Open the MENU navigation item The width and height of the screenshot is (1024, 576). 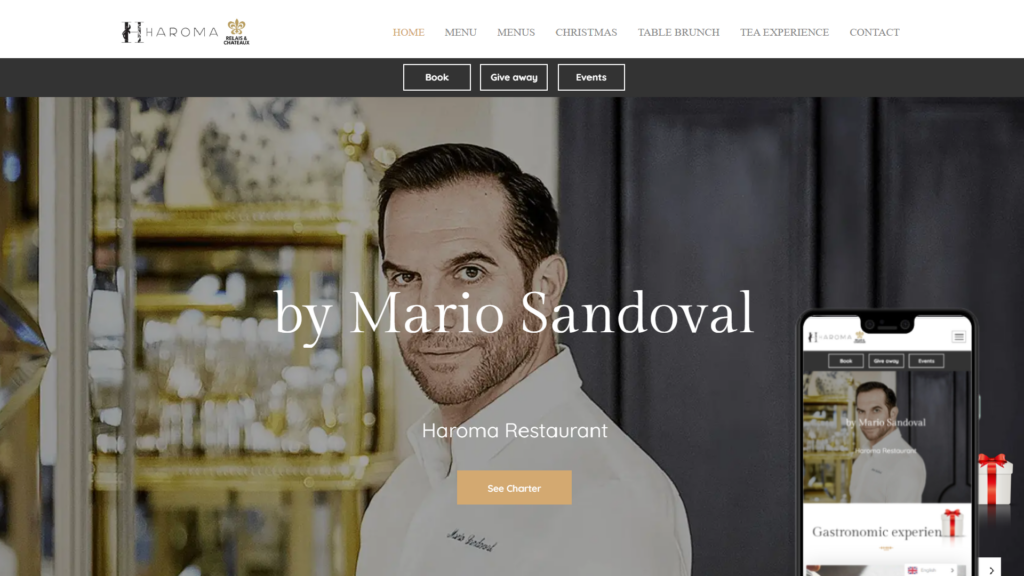point(460,32)
